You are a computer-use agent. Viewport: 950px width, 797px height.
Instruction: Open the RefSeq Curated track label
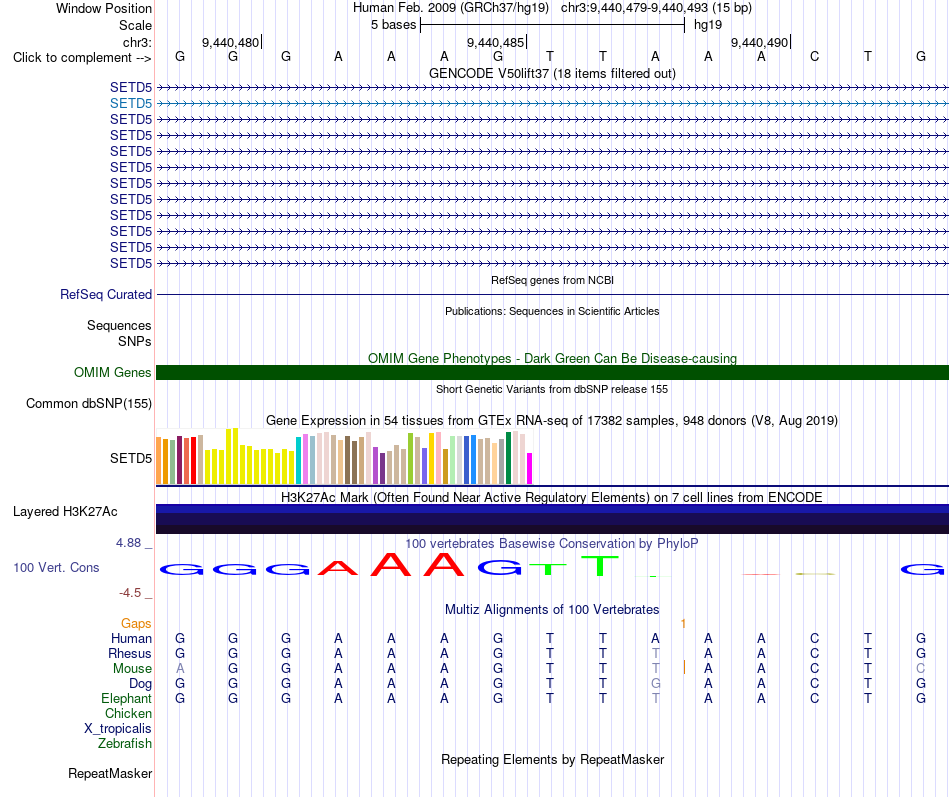(x=105, y=295)
